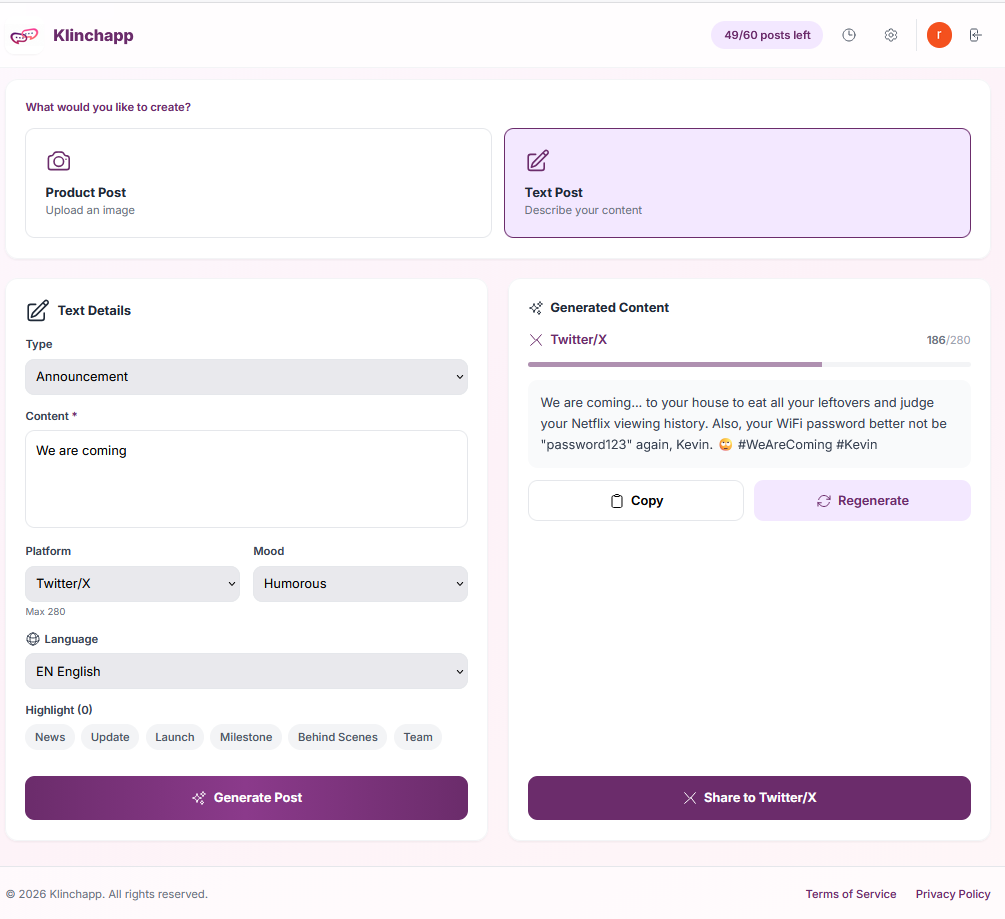
Task: Open the Platform dropdown showing Twitter/X
Action: [132, 583]
